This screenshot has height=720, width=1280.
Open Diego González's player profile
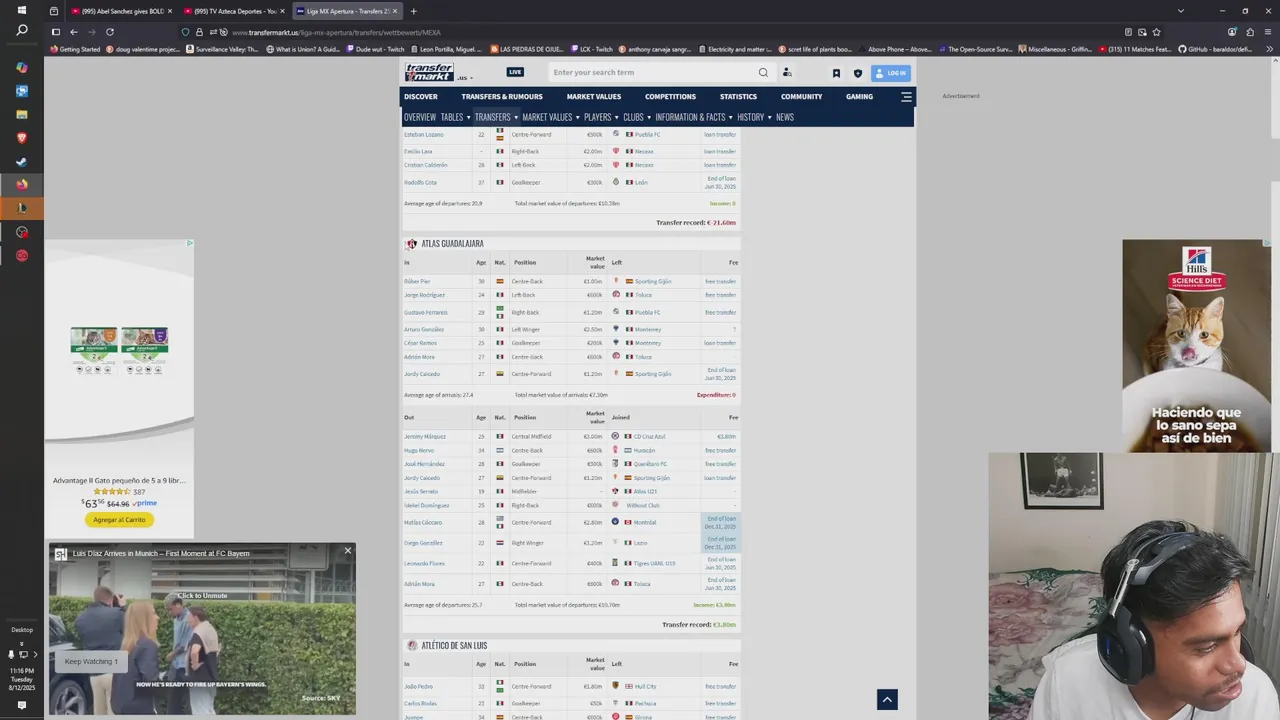pyautogui.click(x=423, y=543)
